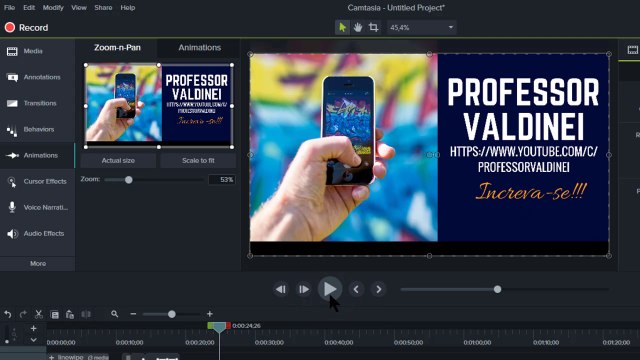Open the Help menu

(x=128, y=8)
